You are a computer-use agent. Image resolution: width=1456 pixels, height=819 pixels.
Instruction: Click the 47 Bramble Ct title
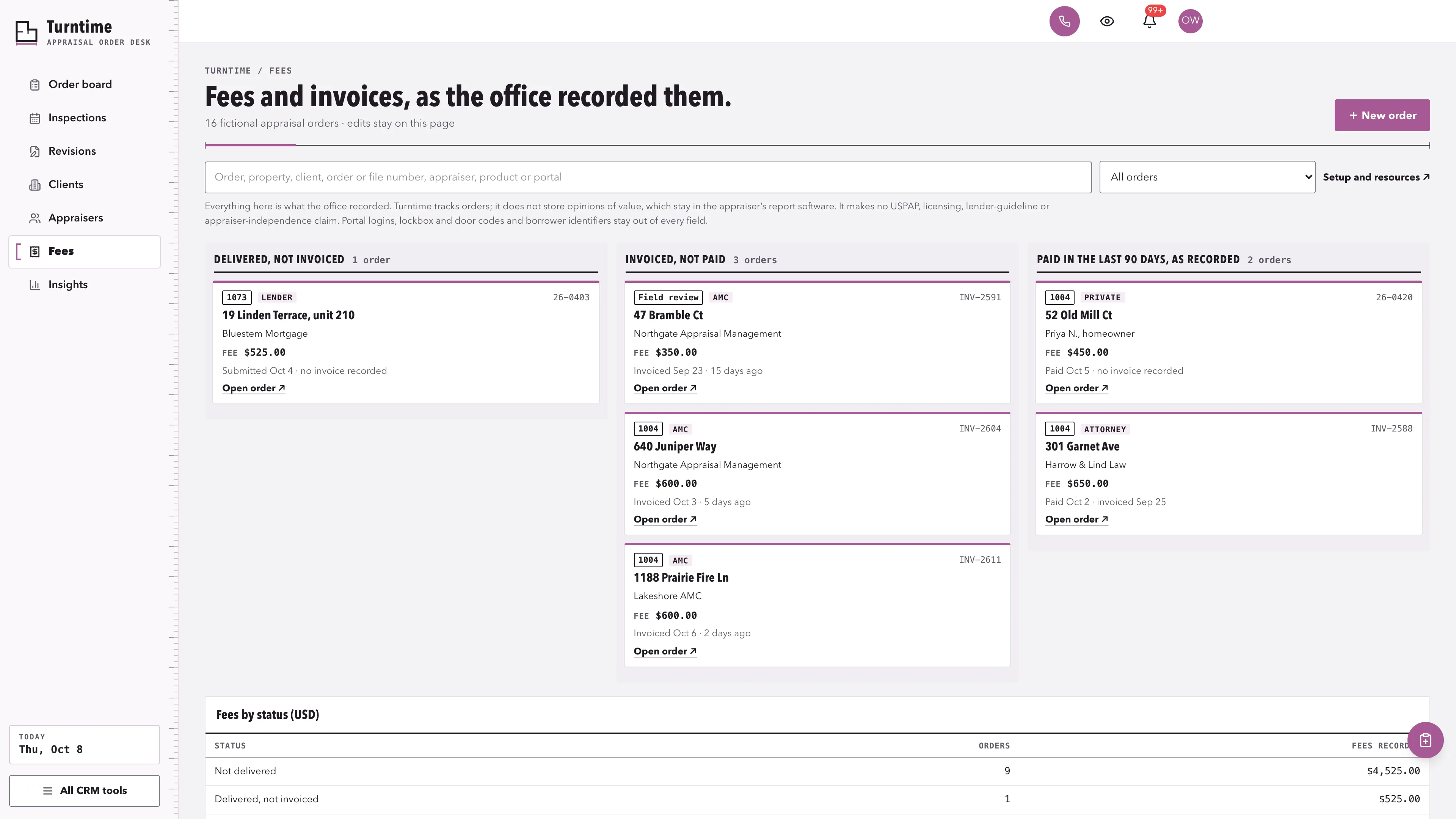point(668,315)
